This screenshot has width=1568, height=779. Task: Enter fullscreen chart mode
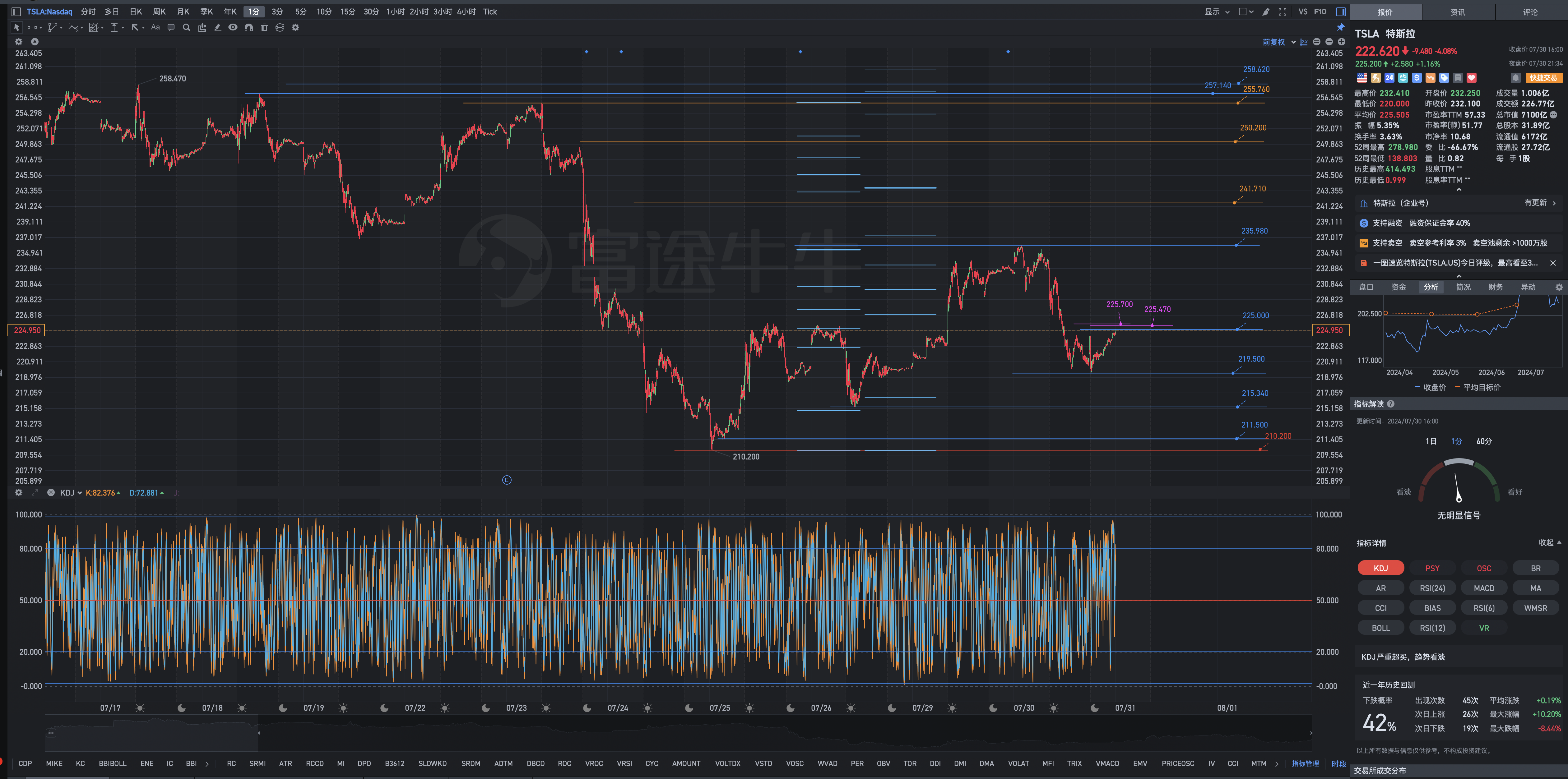[1283, 12]
